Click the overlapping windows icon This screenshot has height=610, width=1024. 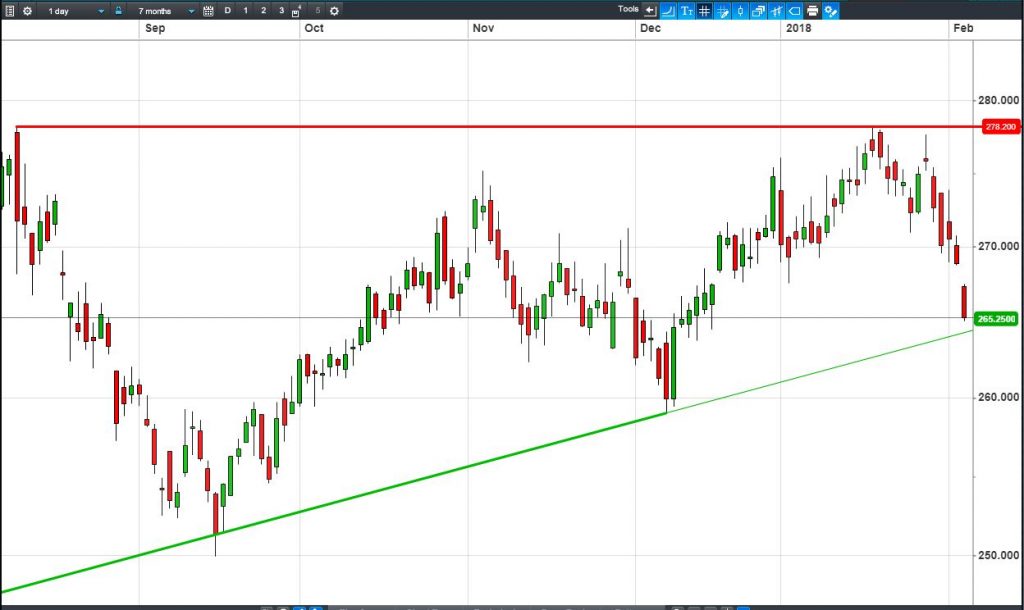point(758,10)
